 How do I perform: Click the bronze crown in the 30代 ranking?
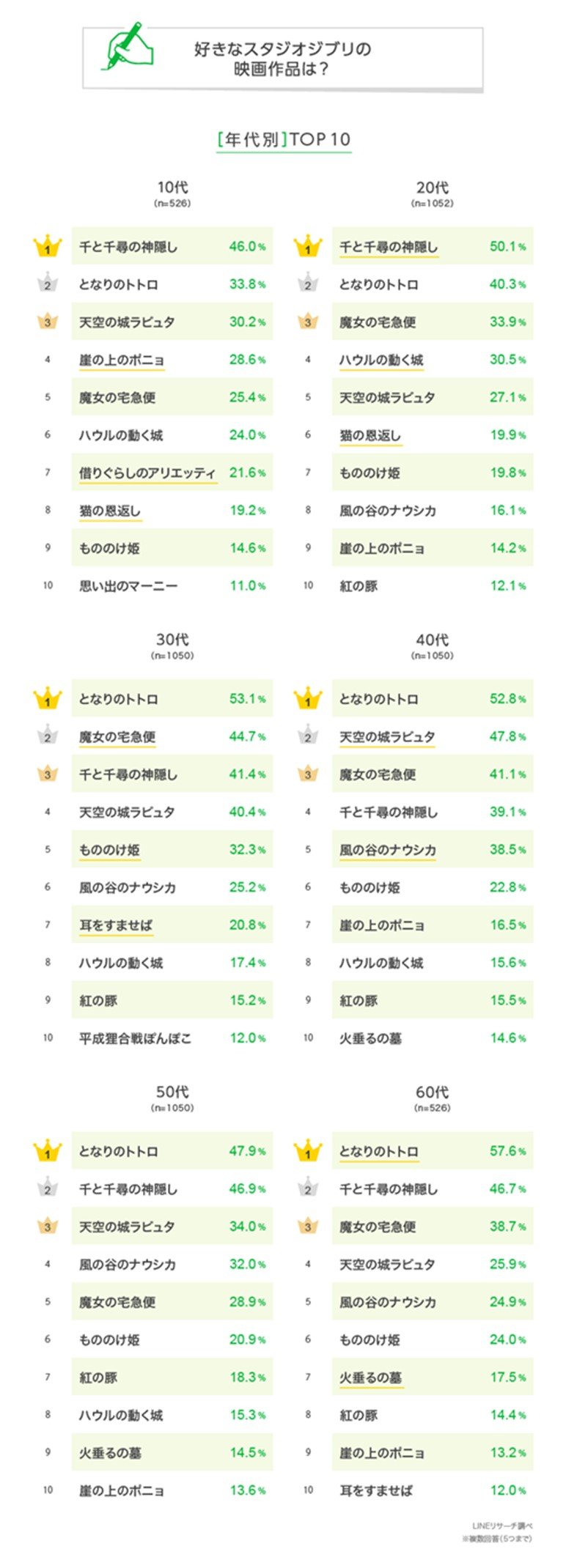[x=48, y=774]
